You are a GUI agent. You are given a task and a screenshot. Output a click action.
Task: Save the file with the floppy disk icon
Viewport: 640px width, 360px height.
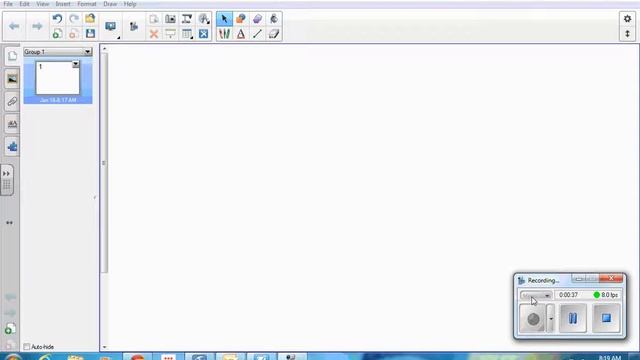[x=90, y=33]
